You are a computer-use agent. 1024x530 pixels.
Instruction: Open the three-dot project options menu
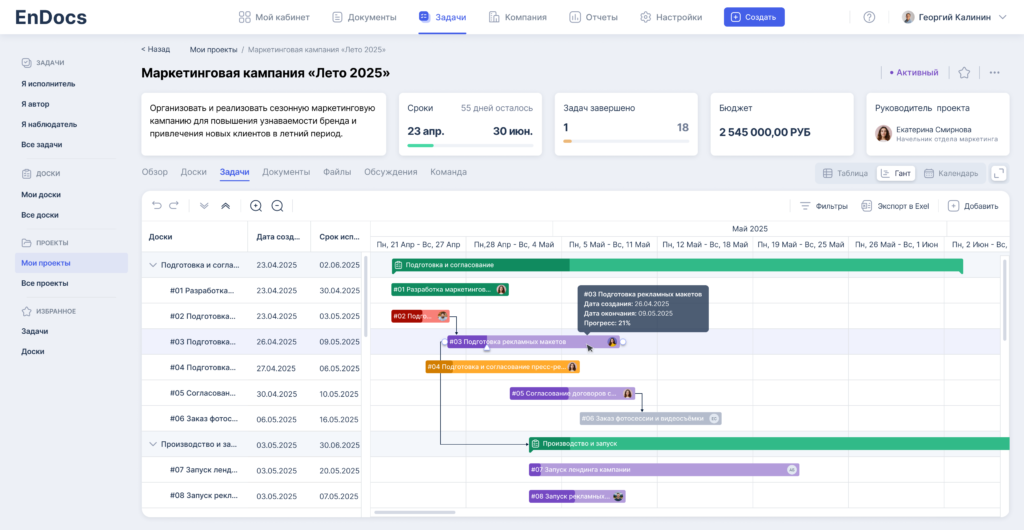click(x=994, y=73)
